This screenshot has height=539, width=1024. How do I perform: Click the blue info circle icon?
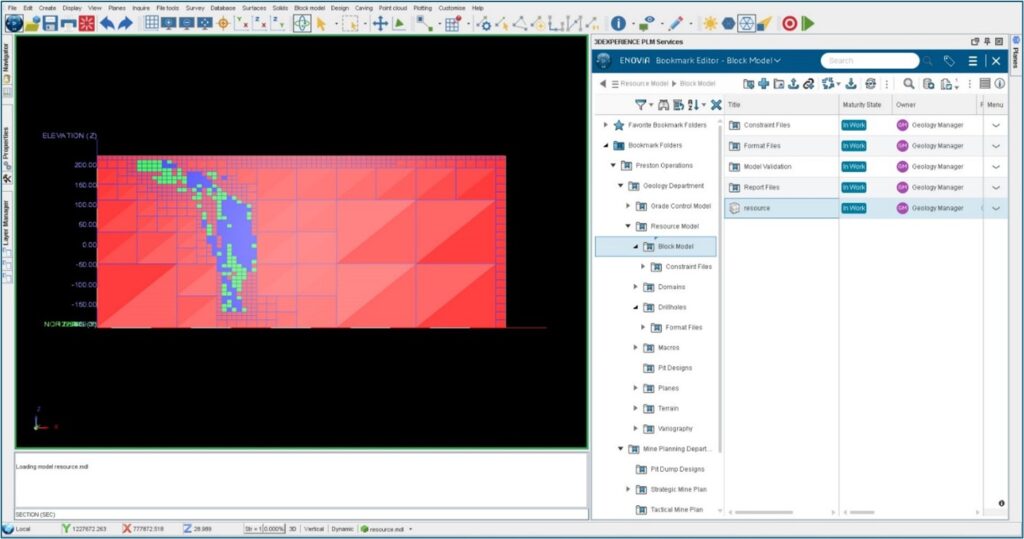click(618, 24)
